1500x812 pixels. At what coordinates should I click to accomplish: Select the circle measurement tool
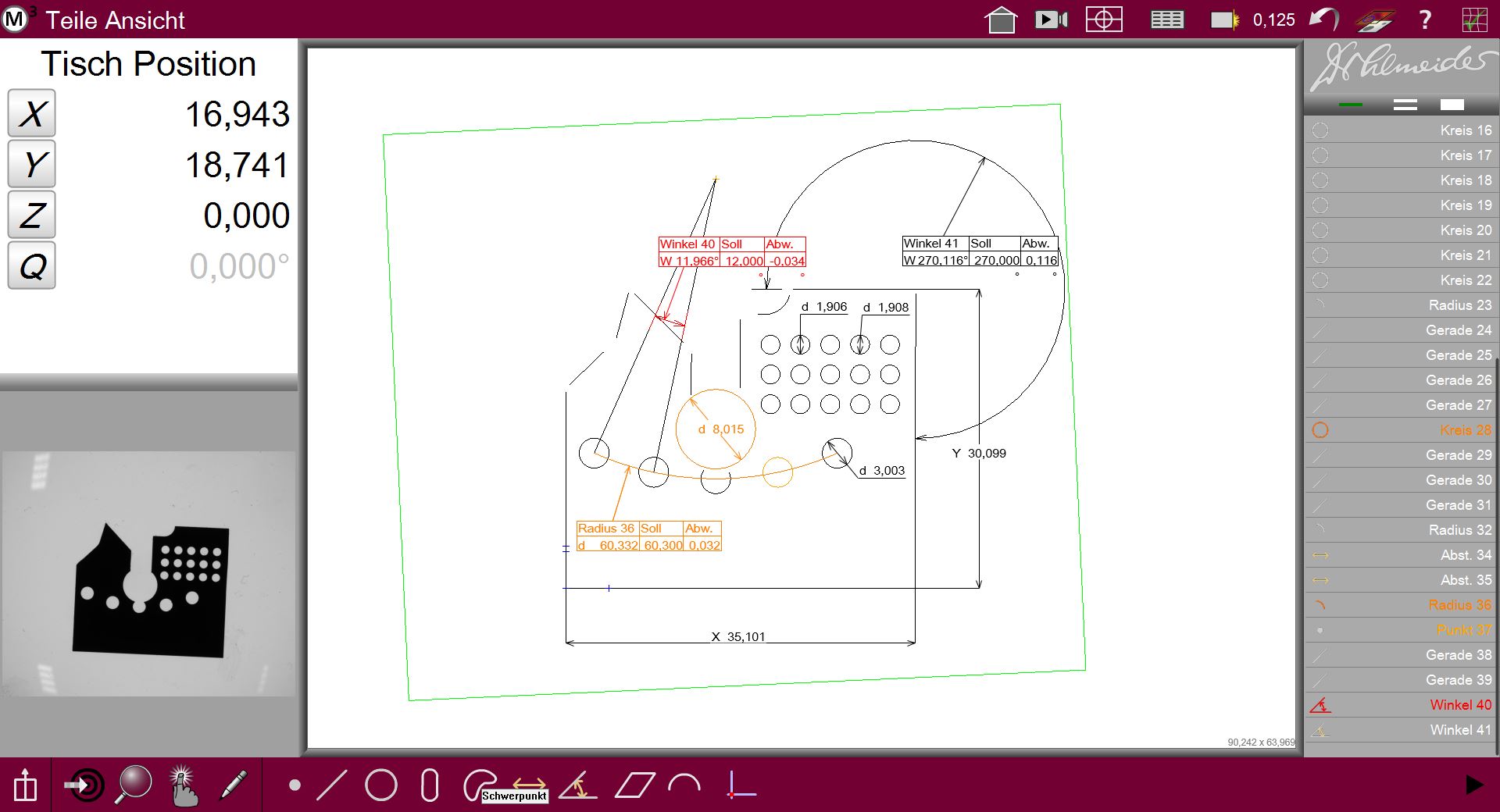[x=381, y=785]
